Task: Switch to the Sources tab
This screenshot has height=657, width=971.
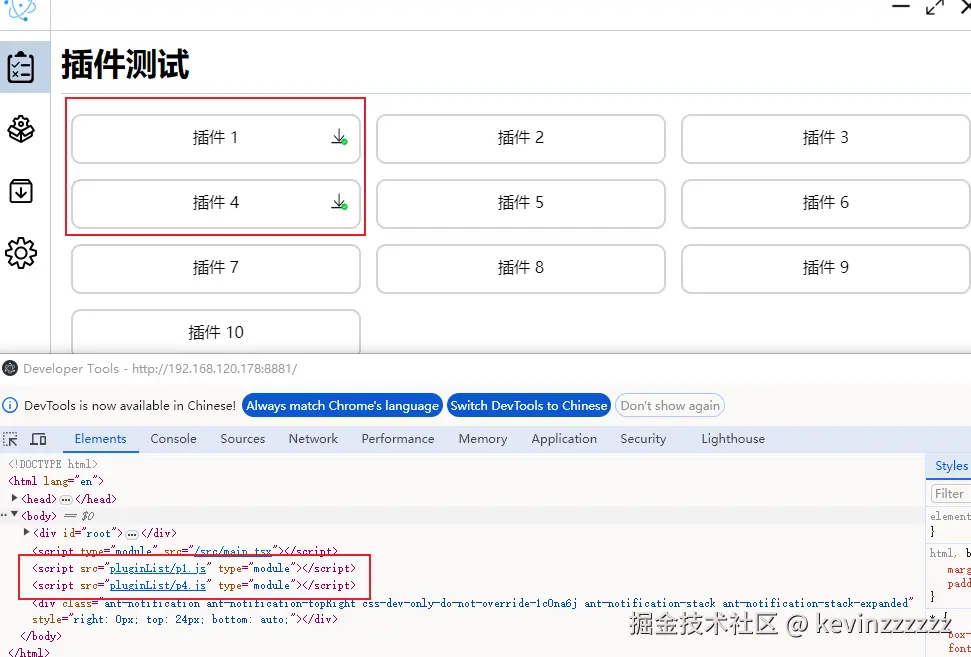Action: coord(243,439)
